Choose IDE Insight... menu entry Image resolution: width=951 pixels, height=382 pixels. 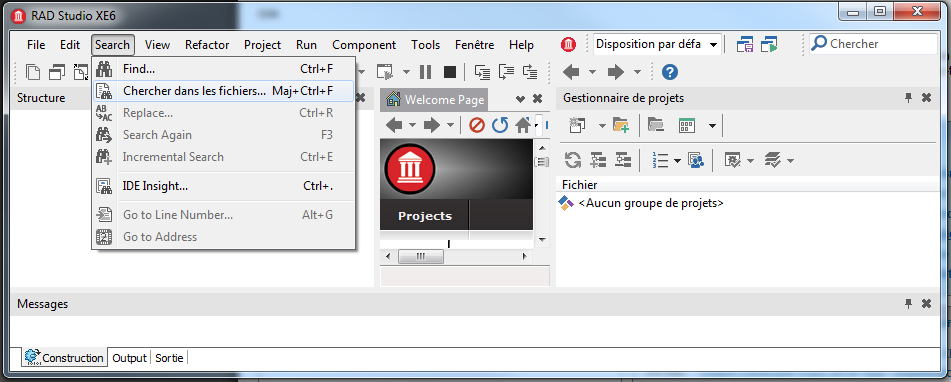click(223, 186)
